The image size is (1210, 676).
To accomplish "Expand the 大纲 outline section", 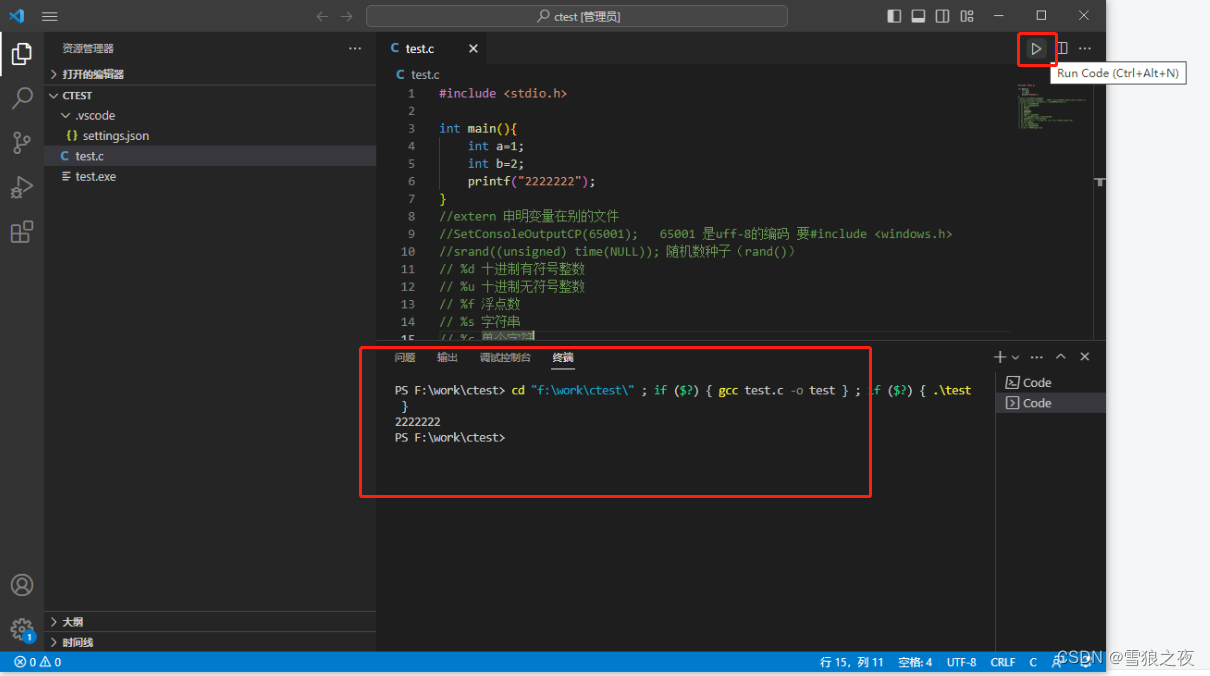I will click(210, 621).
